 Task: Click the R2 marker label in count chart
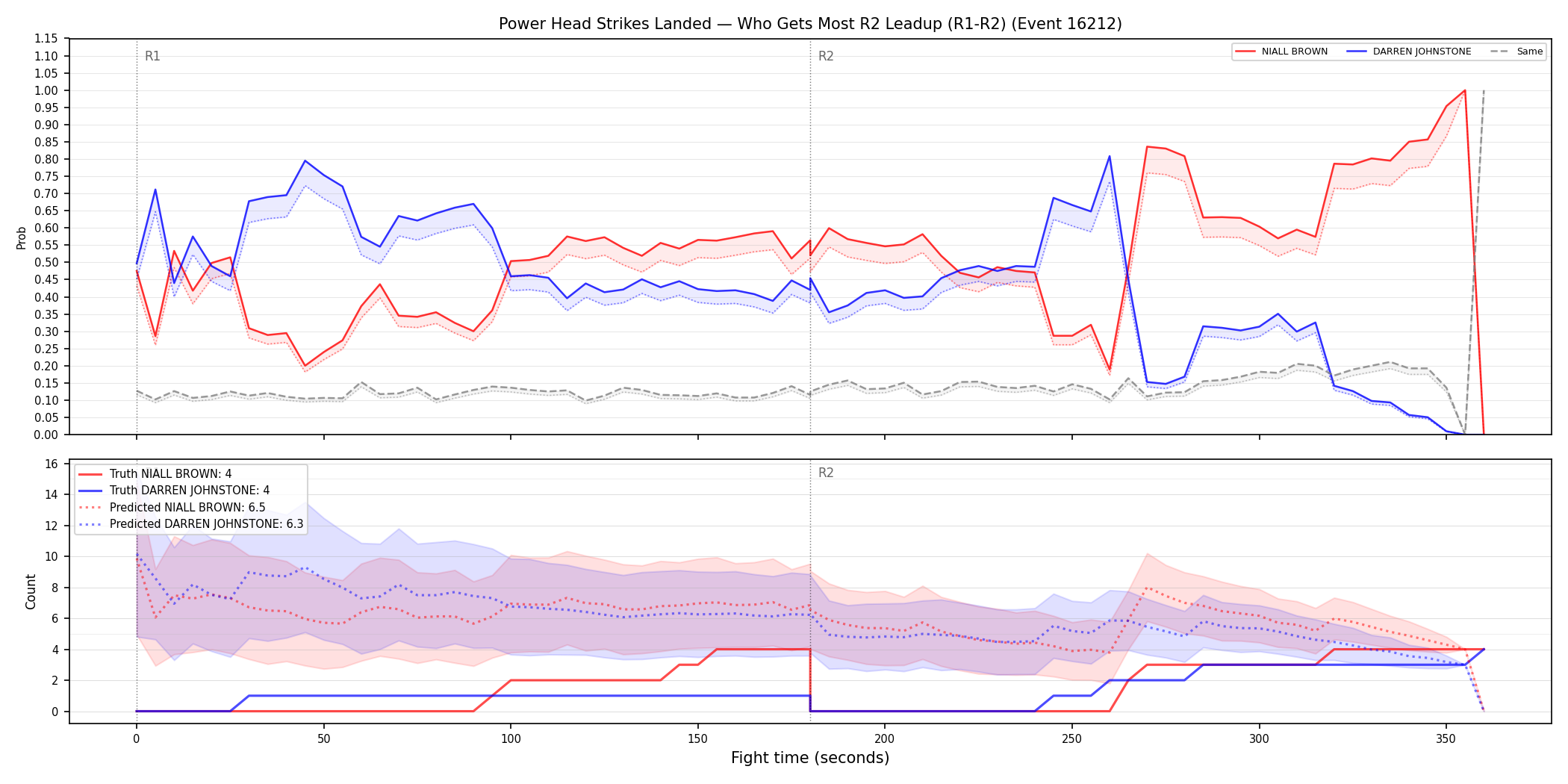point(826,473)
